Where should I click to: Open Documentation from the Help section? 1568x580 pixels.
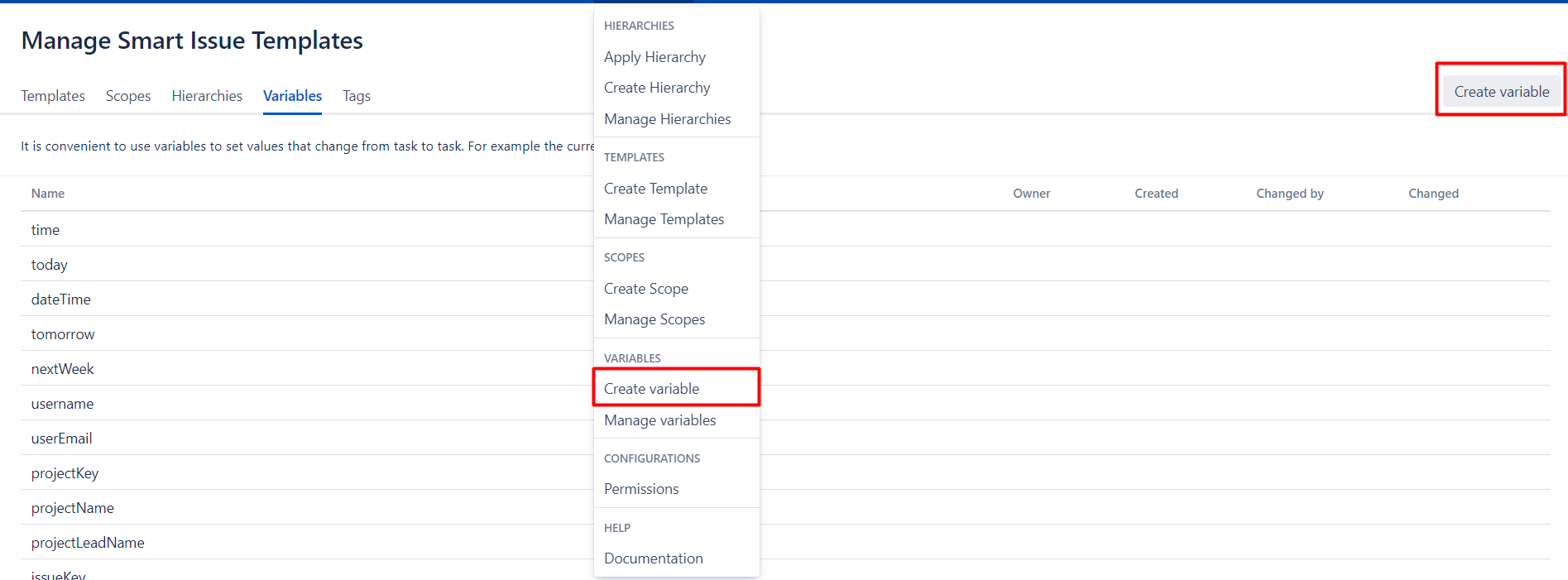click(x=653, y=558)
